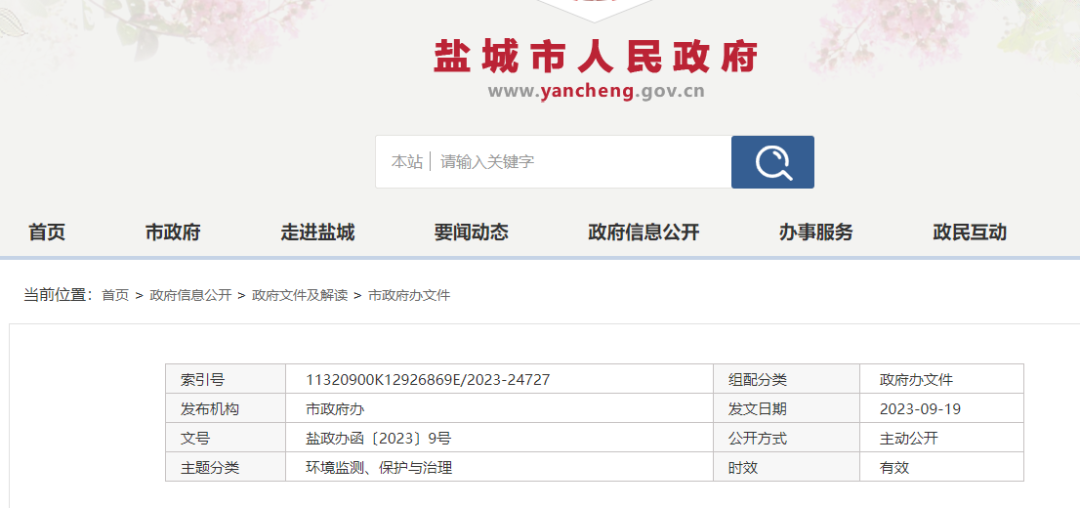Open the 市政府 navigation item
The height and width of the screenshot is (508, 1080).
[x=173, y=233]
